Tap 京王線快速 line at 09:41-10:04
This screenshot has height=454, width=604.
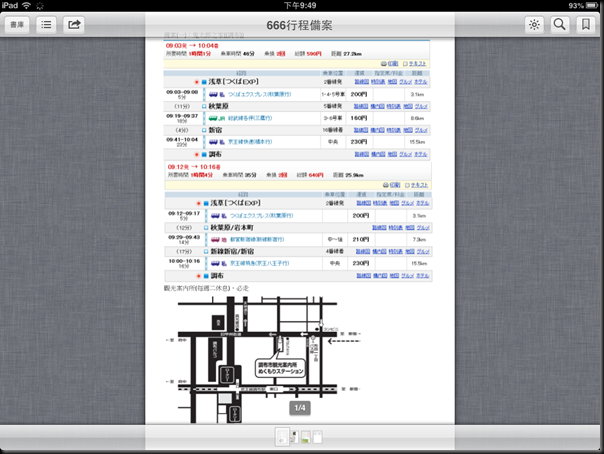point(250,142)
